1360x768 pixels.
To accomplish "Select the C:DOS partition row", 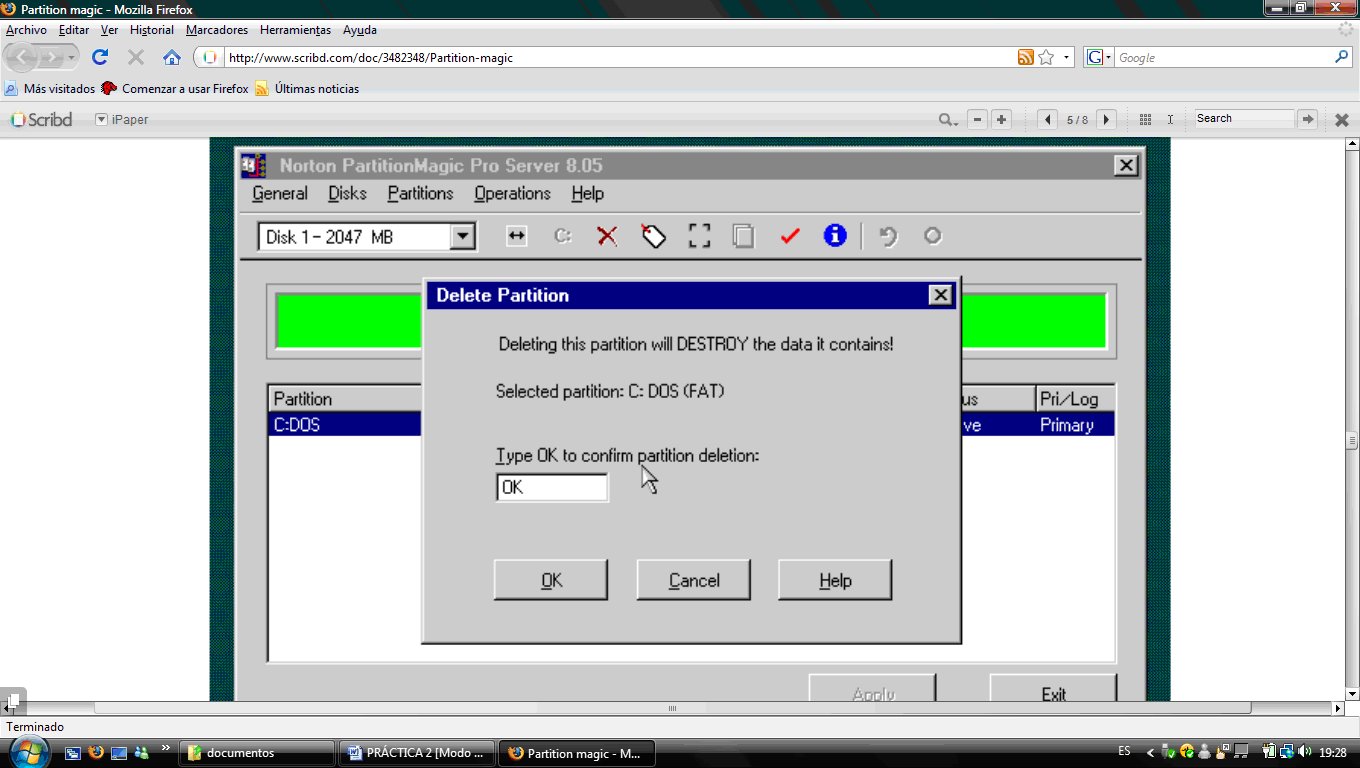I will point(691,425).
